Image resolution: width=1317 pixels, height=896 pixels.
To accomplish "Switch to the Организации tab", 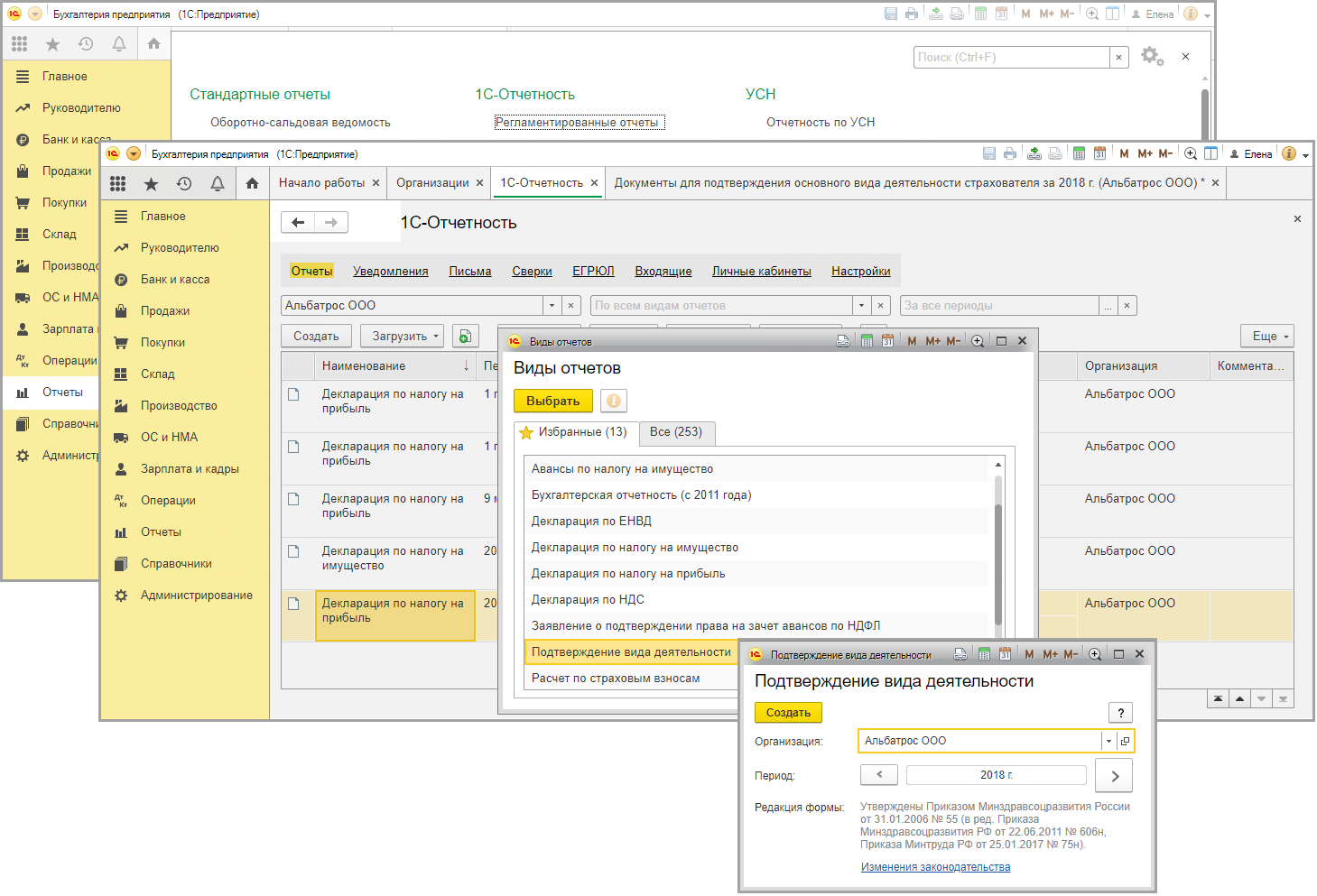I will point(432,183).
